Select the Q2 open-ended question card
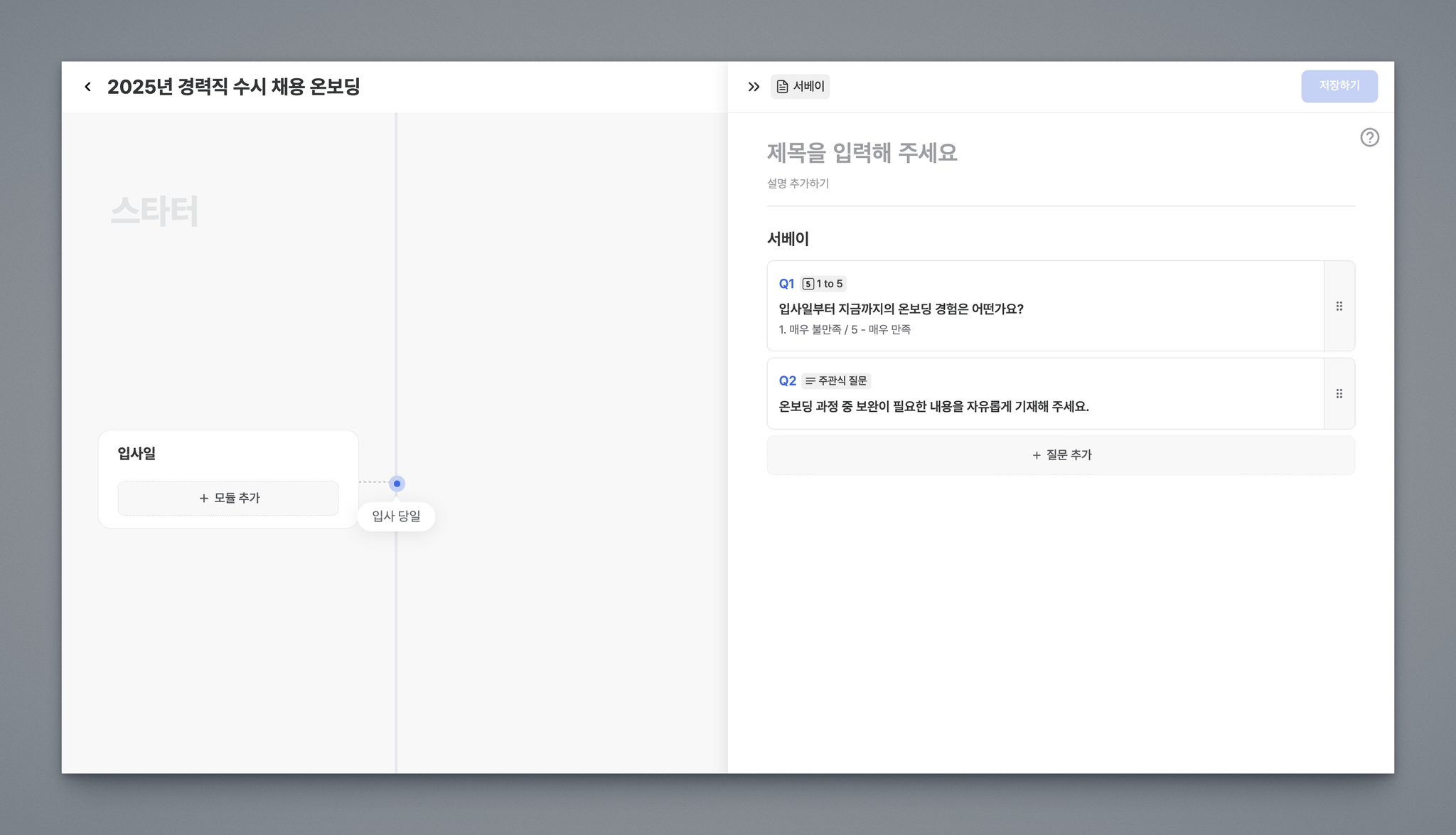Viewport: 1456px width, 835px height. click(x=933, y=407)
